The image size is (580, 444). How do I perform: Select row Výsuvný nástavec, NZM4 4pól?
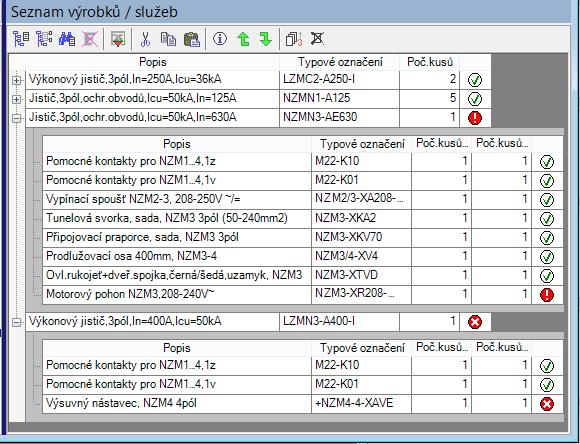pos(303,403)
